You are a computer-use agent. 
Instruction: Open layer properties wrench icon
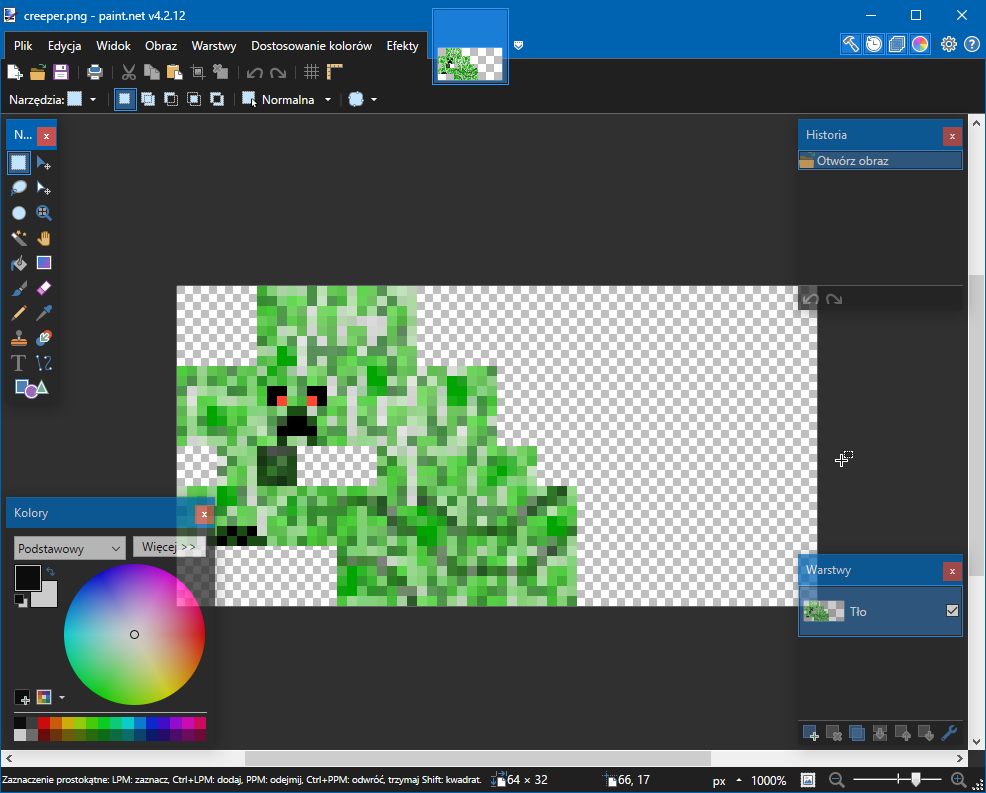(949, 733)
